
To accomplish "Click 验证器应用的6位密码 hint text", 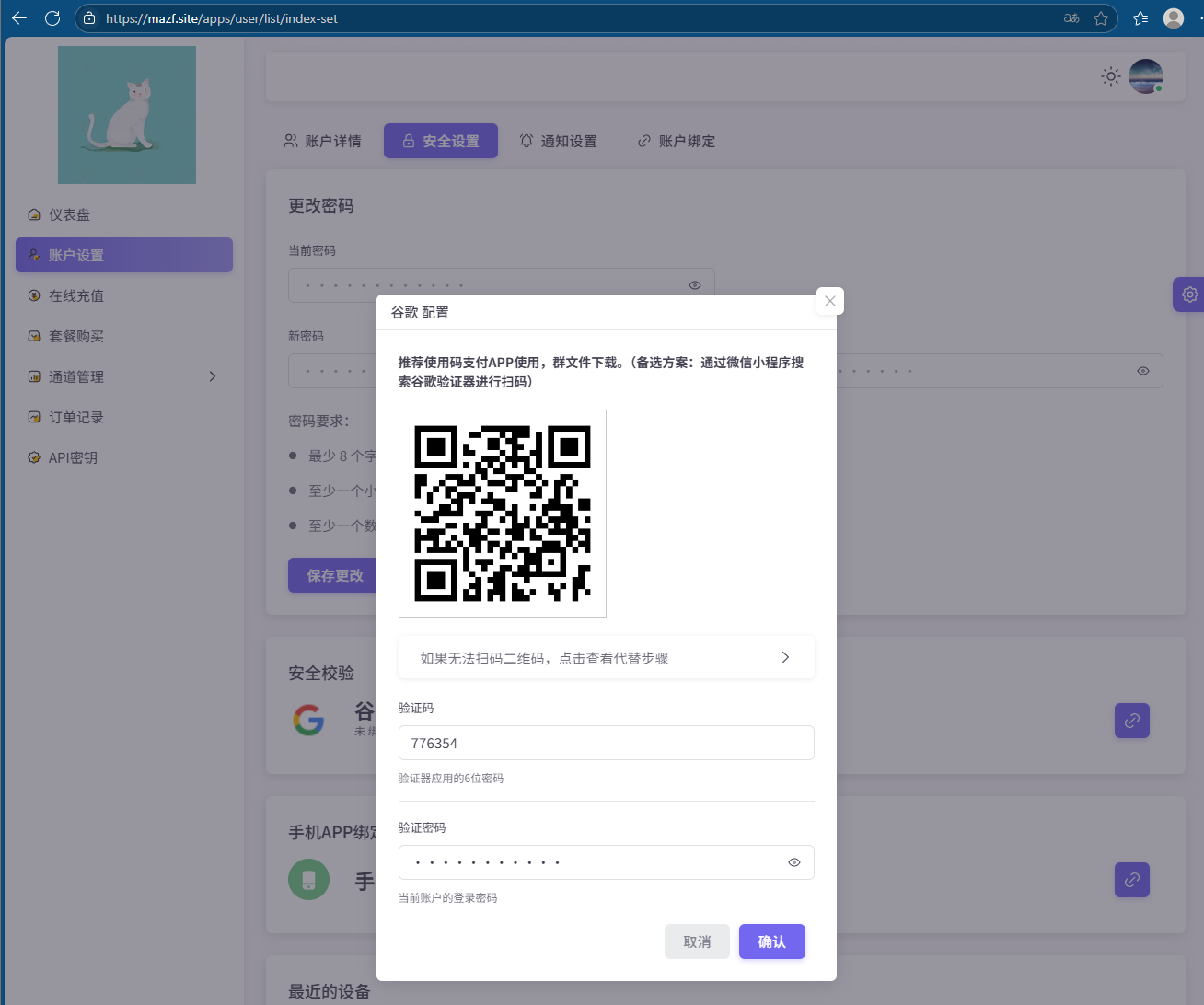I will 451,778.
